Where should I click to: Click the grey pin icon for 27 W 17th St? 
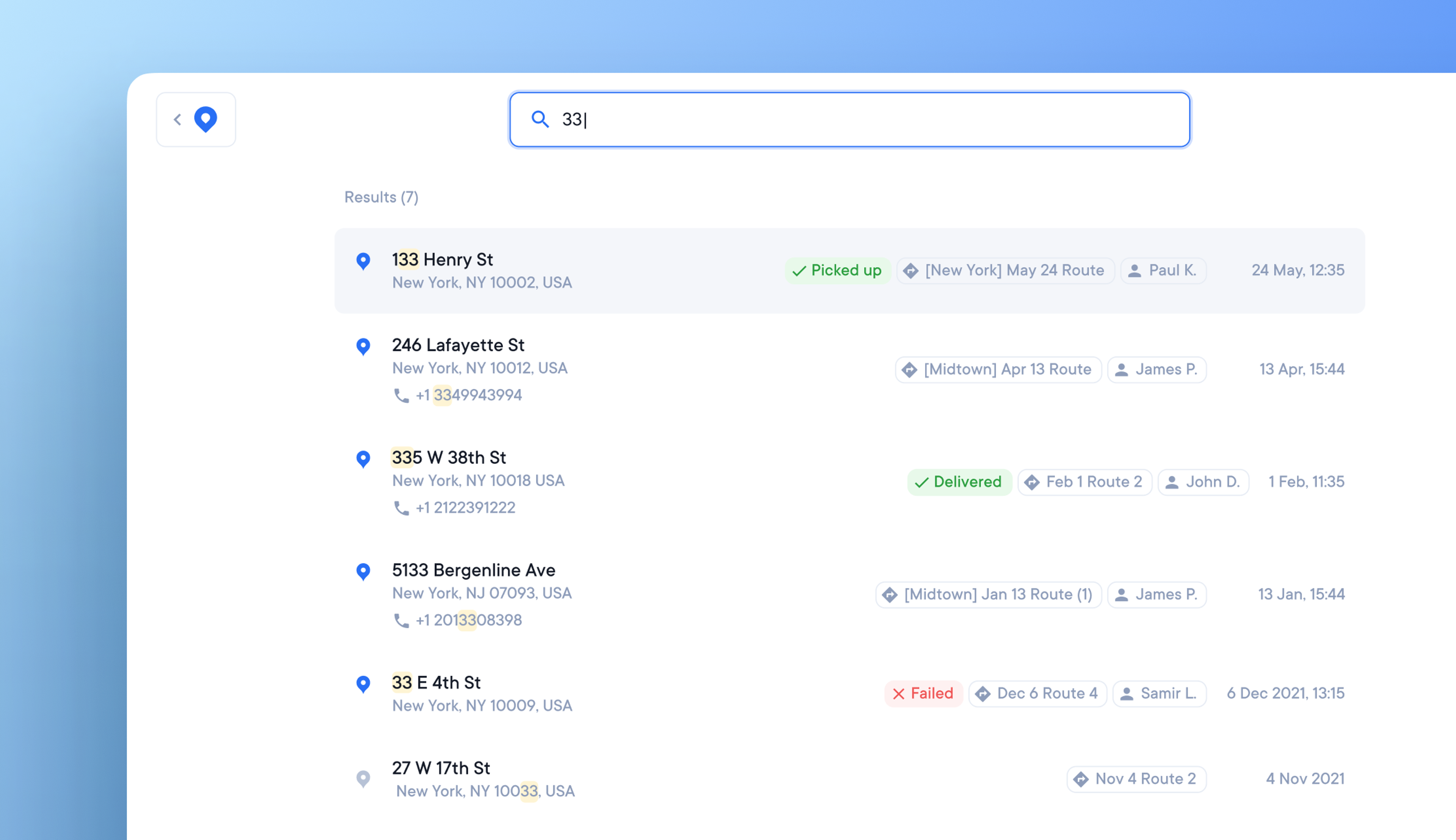tap(363, 779)
